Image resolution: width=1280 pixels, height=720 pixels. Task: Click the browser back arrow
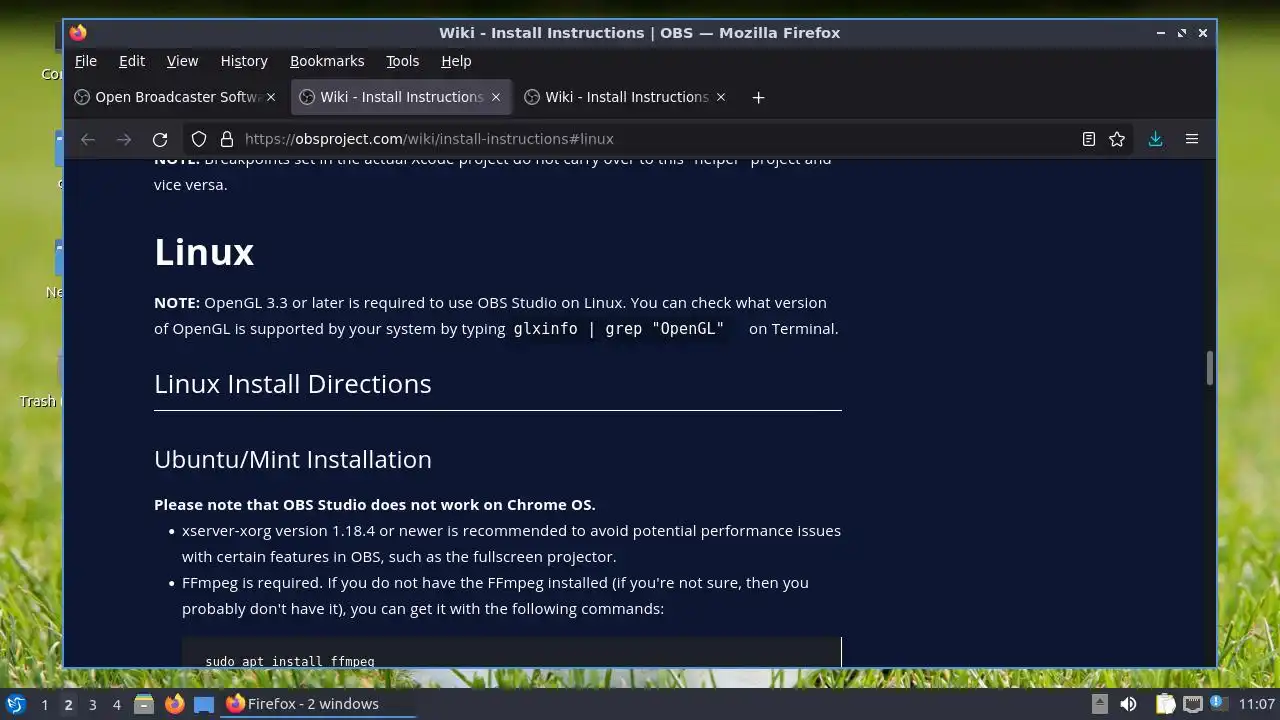[88, 139]
